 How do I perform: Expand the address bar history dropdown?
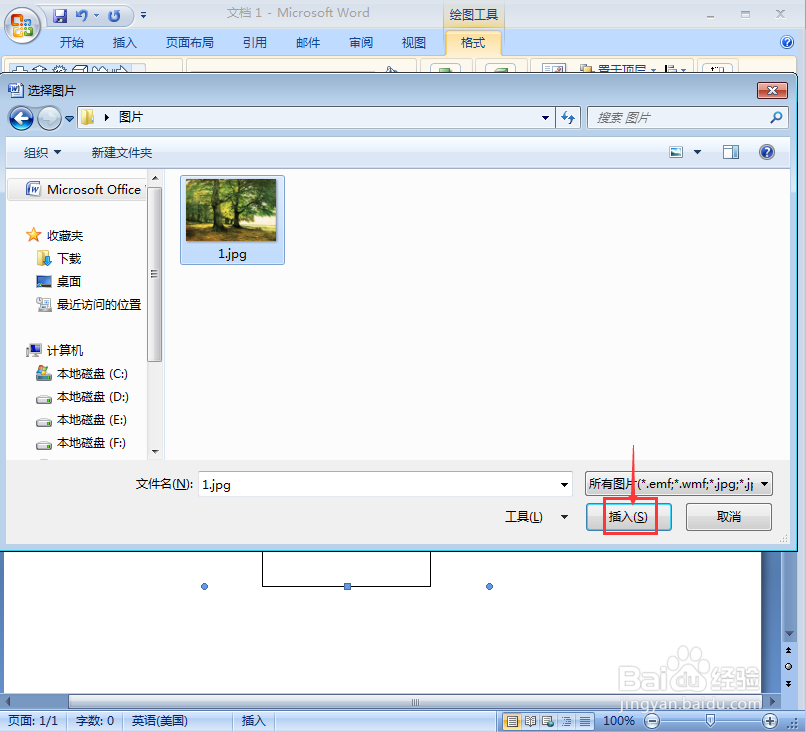545,118
